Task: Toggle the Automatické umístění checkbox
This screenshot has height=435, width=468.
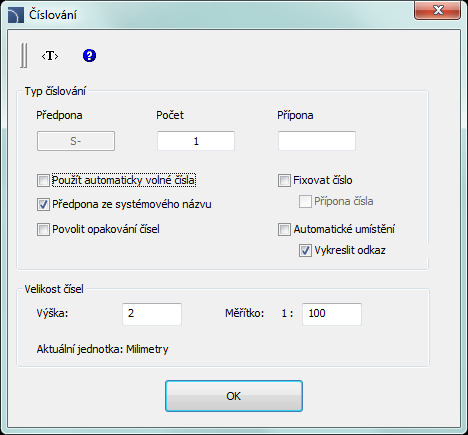Action: pos(284,230)
